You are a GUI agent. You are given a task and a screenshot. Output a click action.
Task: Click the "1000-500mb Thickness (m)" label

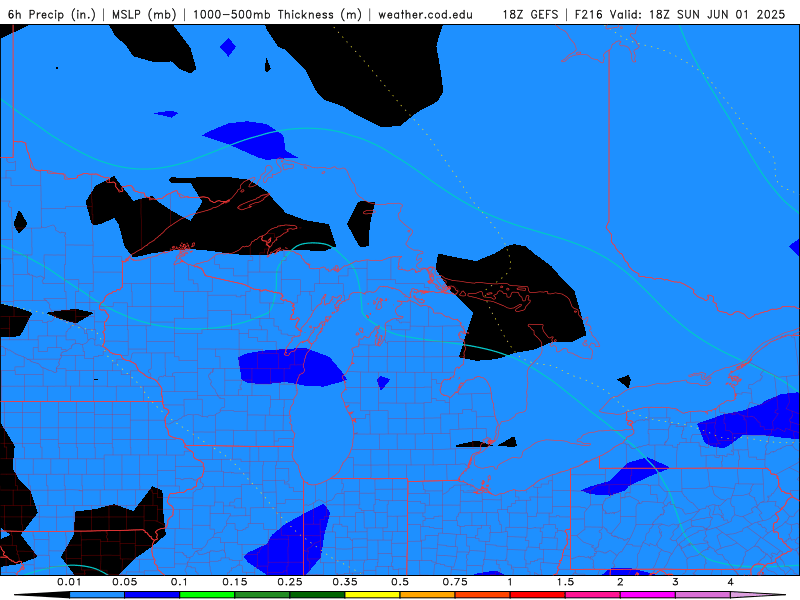pyautogui.click(x=277, y=14)
